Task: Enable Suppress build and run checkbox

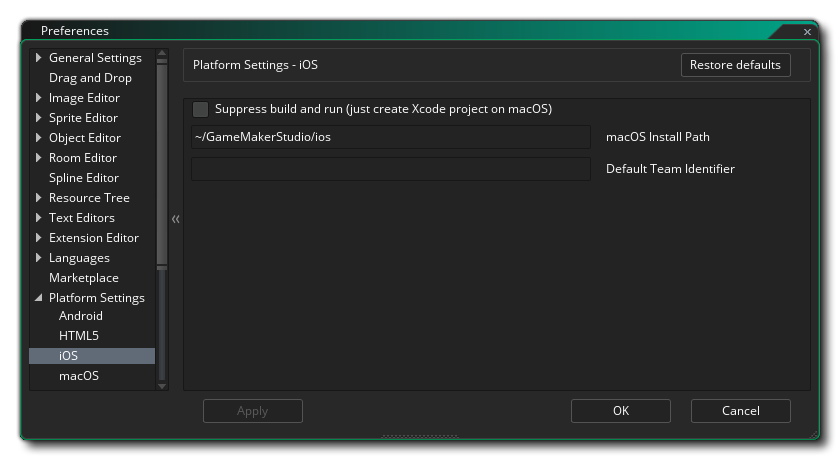Action: coord(201,109)
